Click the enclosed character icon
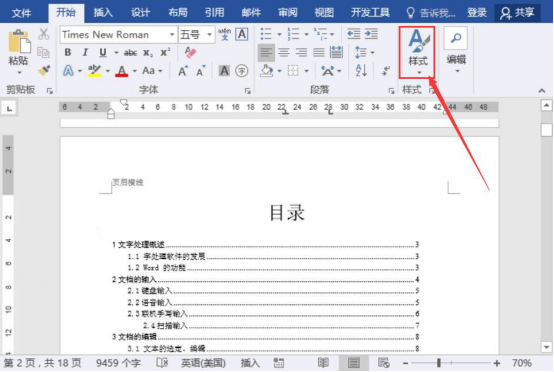The image size is (554, 372). click(x=242, y=71)
